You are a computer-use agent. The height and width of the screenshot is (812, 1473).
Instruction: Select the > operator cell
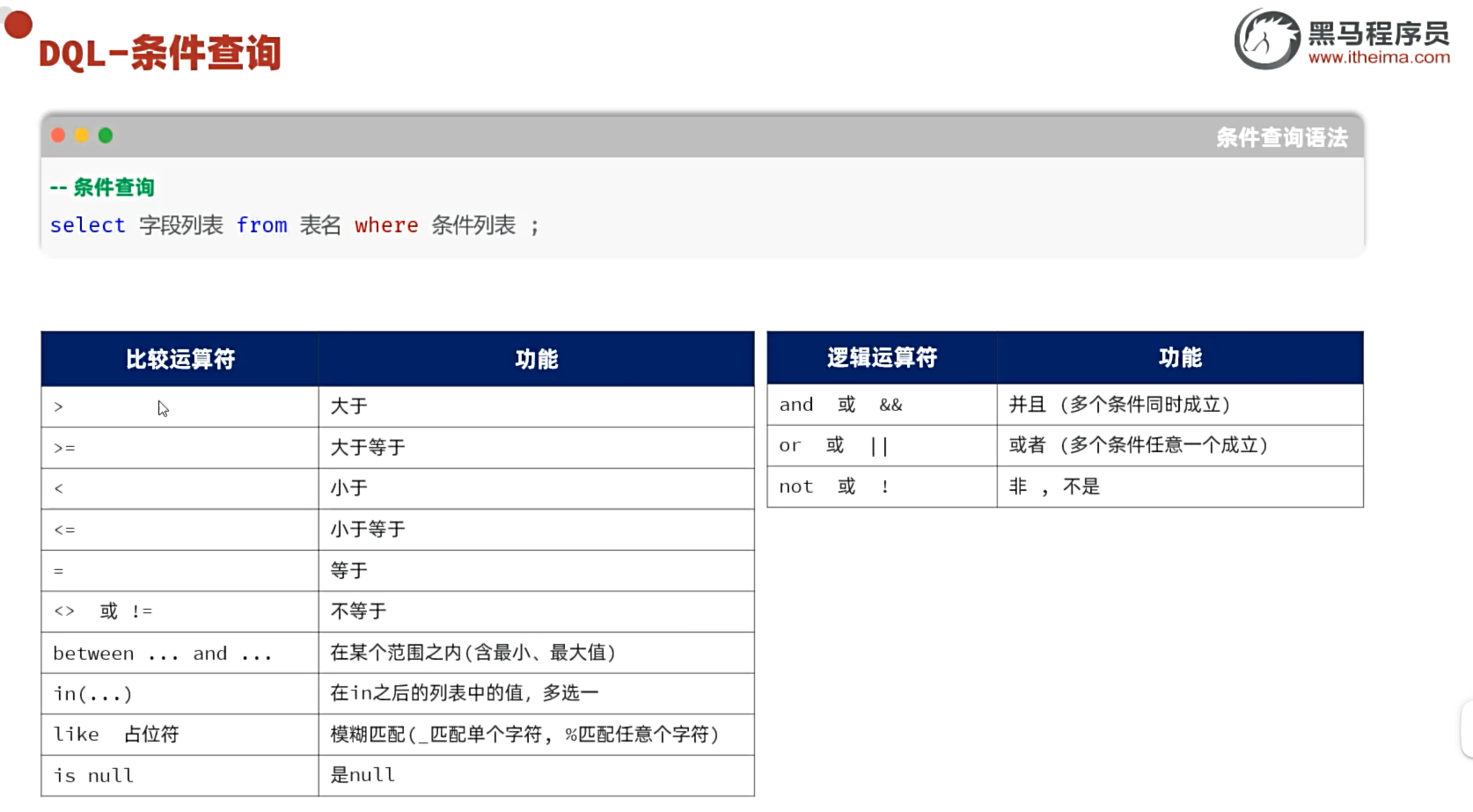[180, 406]
